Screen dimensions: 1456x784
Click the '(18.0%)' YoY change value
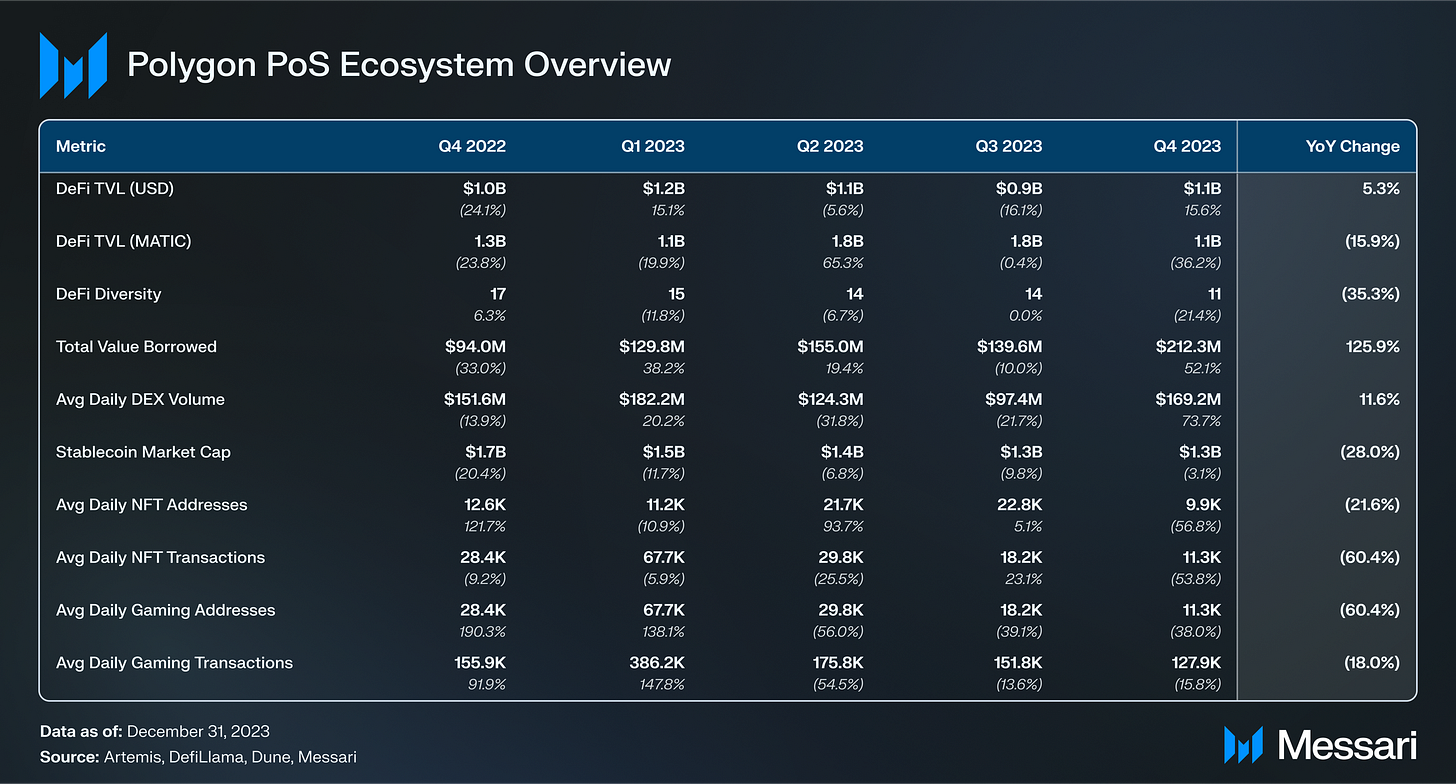point(1371,662)
